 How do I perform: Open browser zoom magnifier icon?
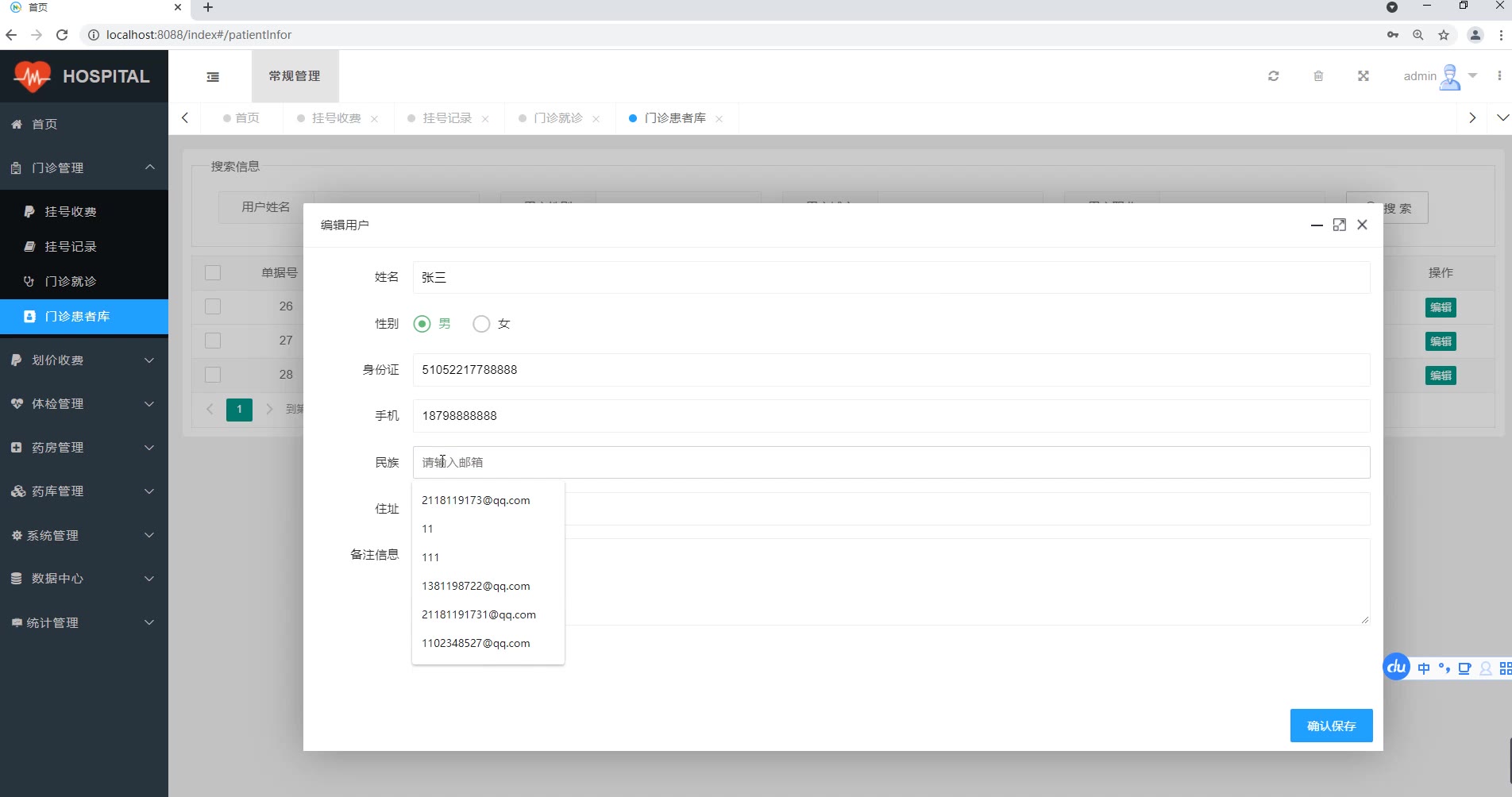coord(1418,35)
